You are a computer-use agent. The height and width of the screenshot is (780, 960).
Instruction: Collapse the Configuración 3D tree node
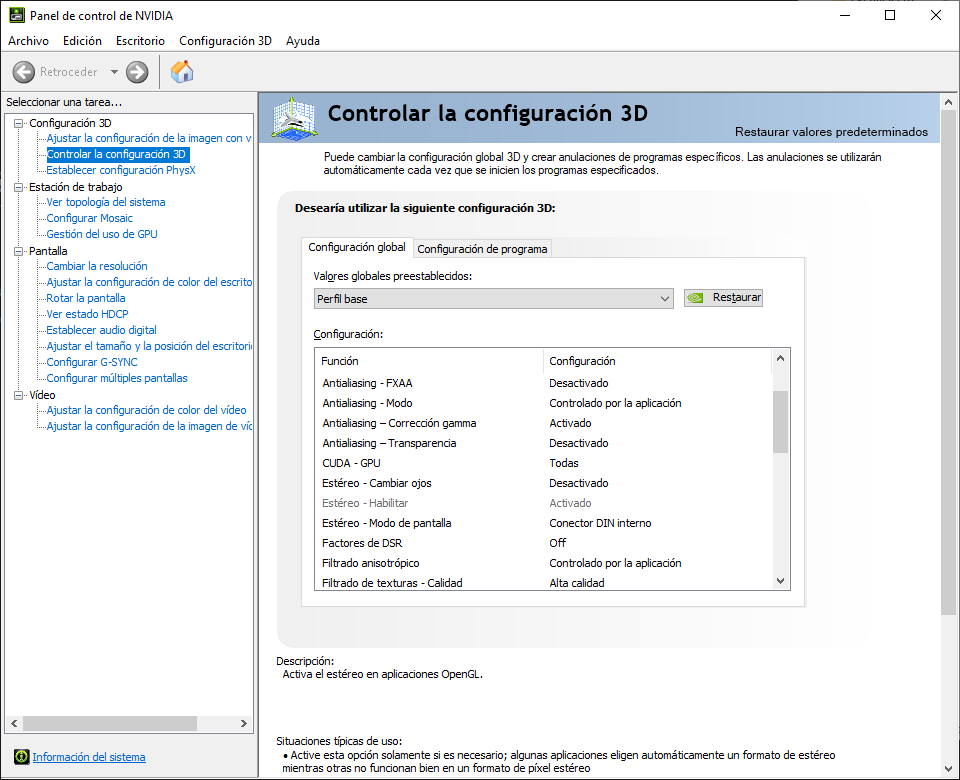[x=18, y=123]
